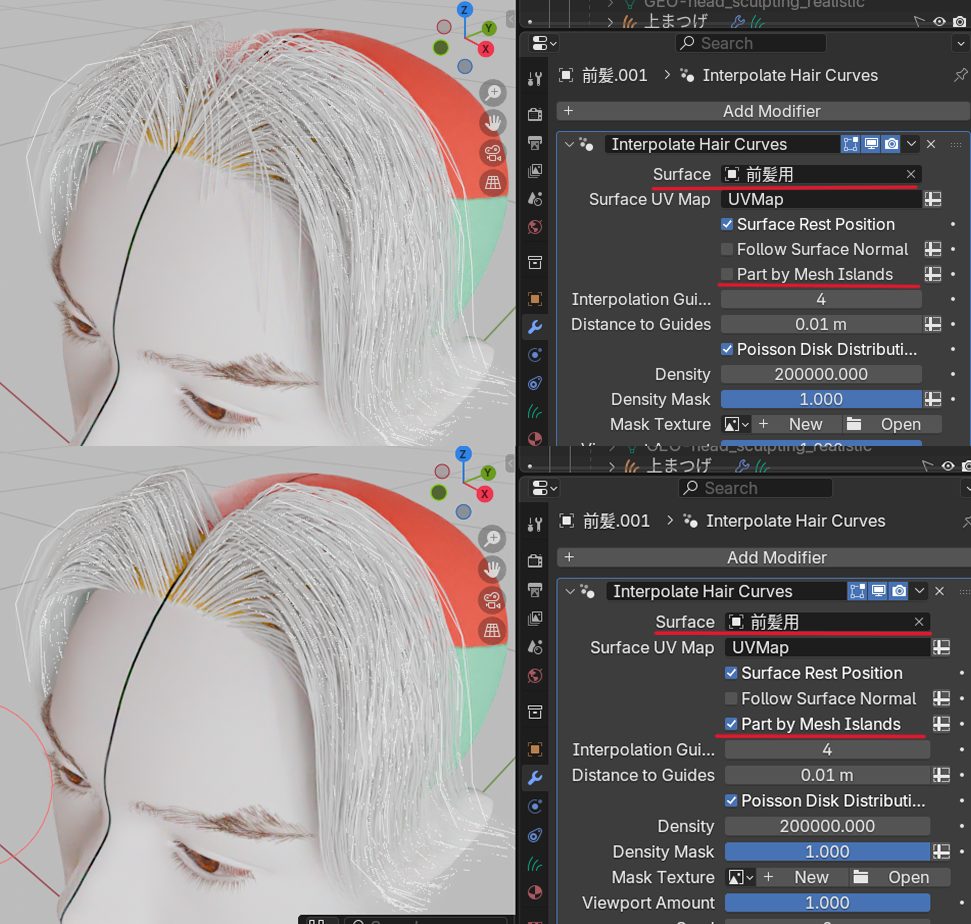Click Density Mask input attribute toggle icon, upper panel
971x924 pixels.
pyautogui.click(x=932, y=399)
